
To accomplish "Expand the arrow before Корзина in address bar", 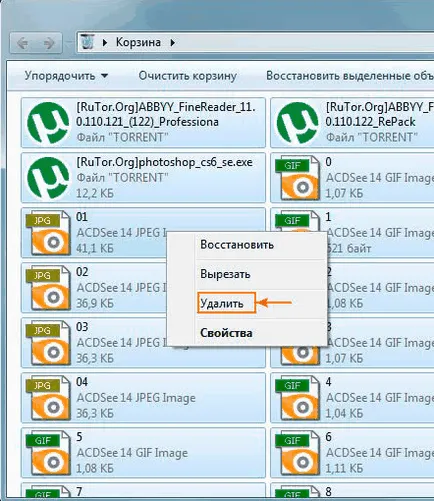I will (105, 43).
